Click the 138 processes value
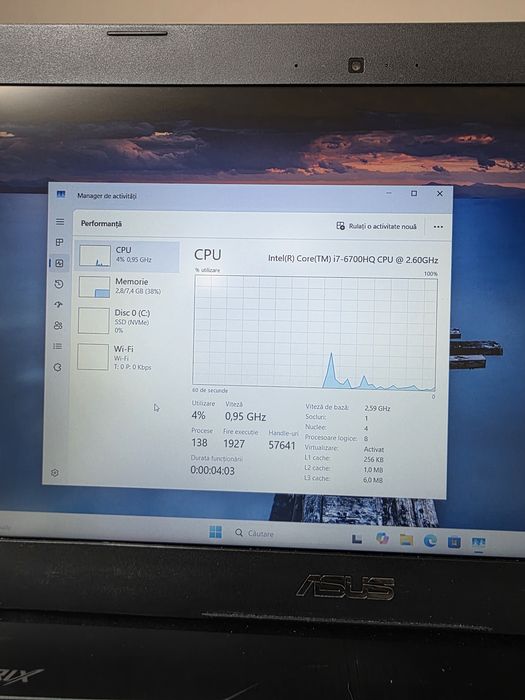The image size is (525, 700). 199,443
